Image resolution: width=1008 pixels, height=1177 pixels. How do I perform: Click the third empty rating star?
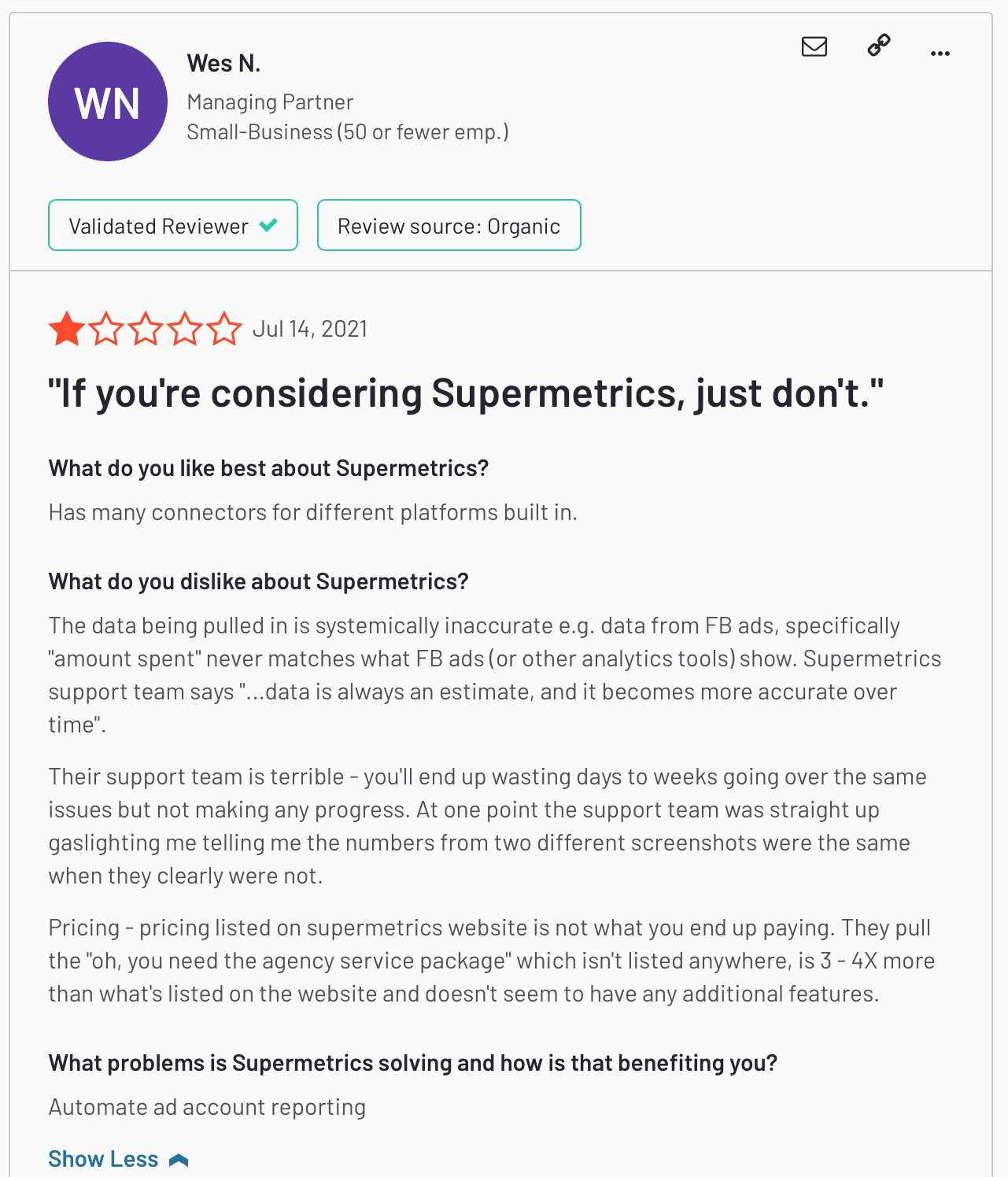(146, 329)
